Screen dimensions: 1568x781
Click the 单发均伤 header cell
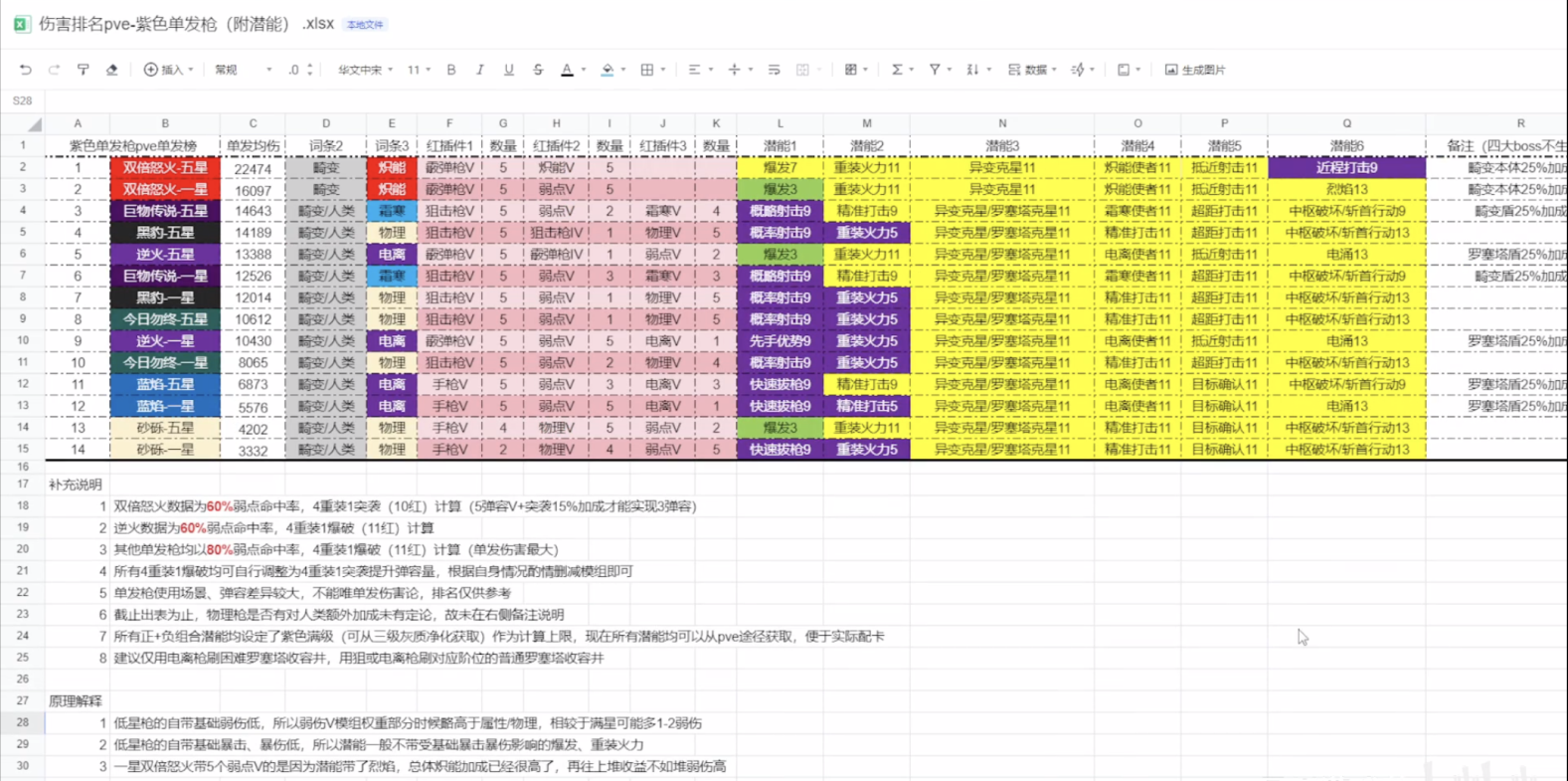253,146
